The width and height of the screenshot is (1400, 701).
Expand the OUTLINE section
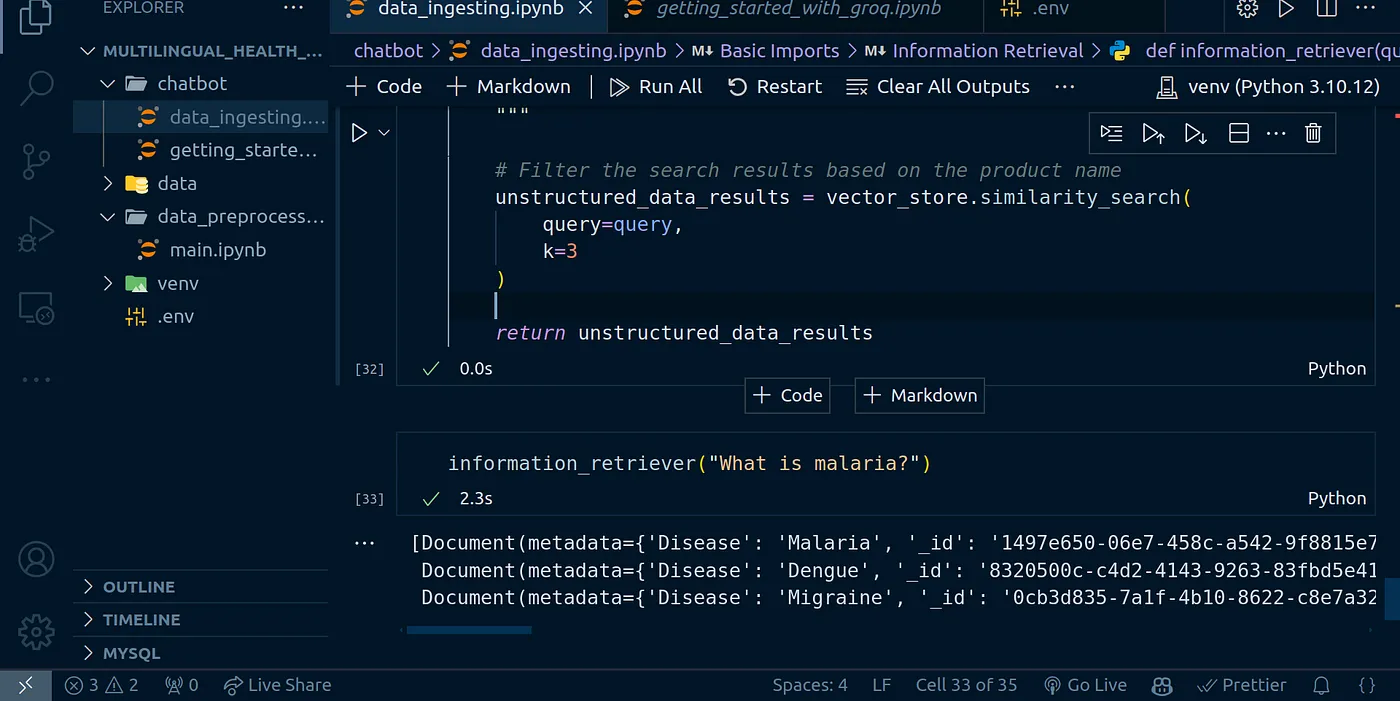point(138,587)
